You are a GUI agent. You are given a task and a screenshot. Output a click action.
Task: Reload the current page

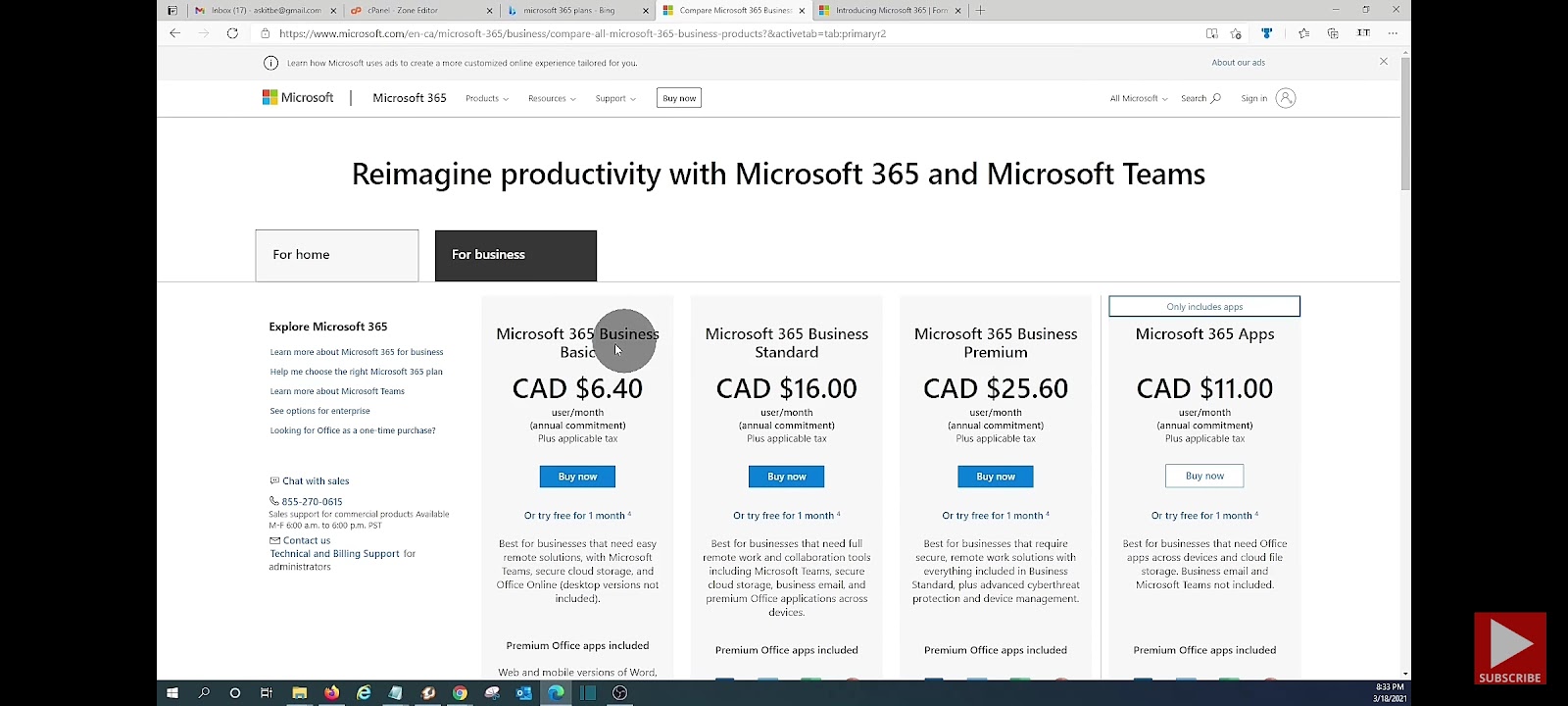coord(232,33)
